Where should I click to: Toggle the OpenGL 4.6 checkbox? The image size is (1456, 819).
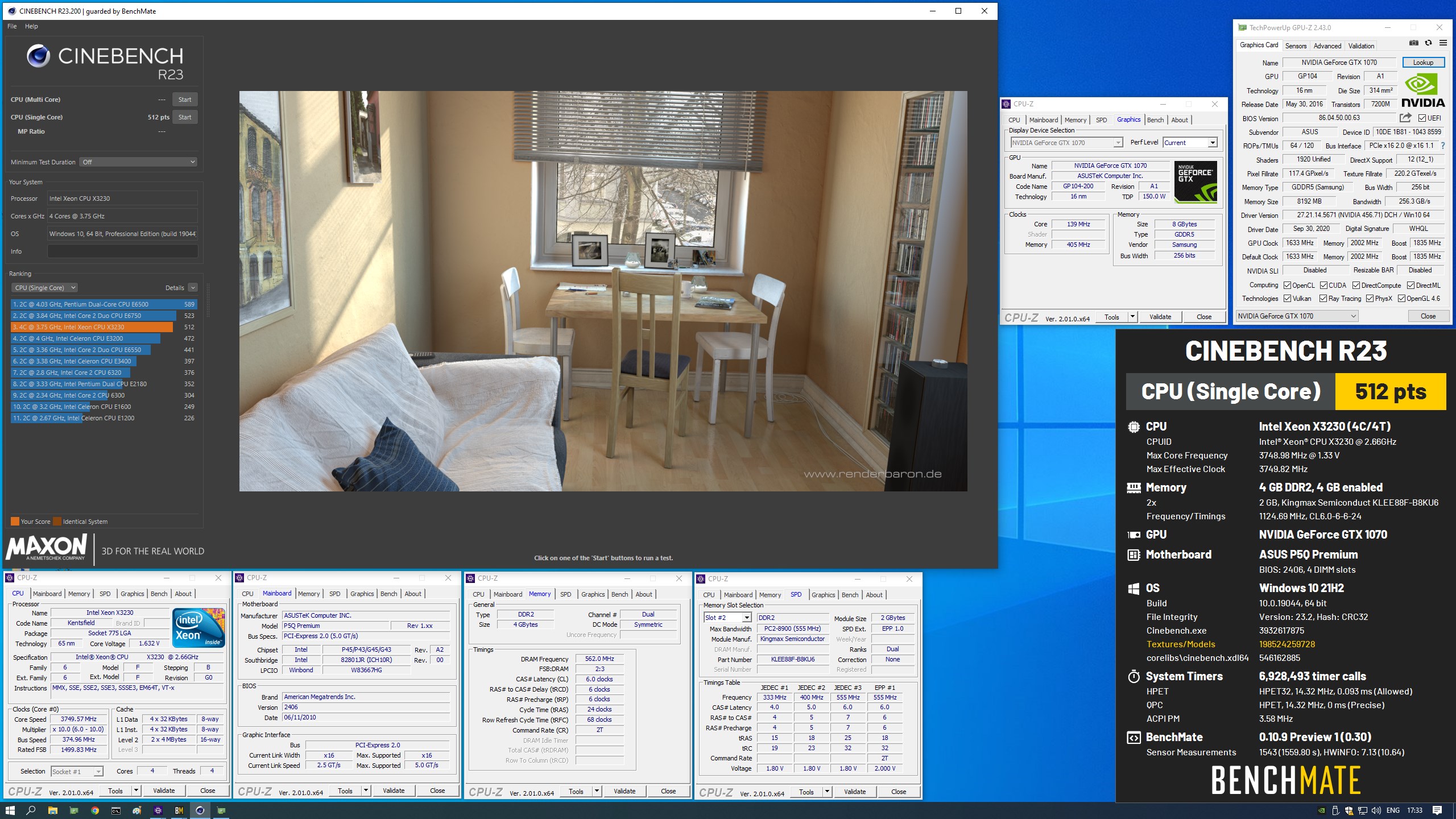pyautogui.click(x=1401, y=299)
